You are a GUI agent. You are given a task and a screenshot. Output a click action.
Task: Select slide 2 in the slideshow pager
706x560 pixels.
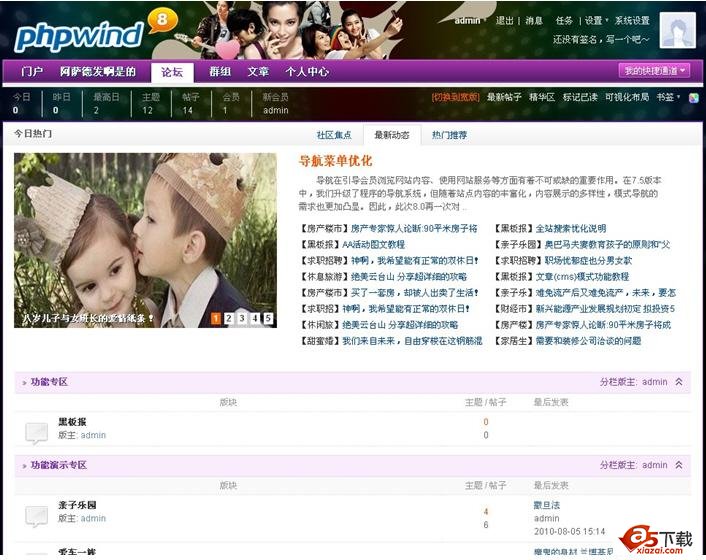229,318
